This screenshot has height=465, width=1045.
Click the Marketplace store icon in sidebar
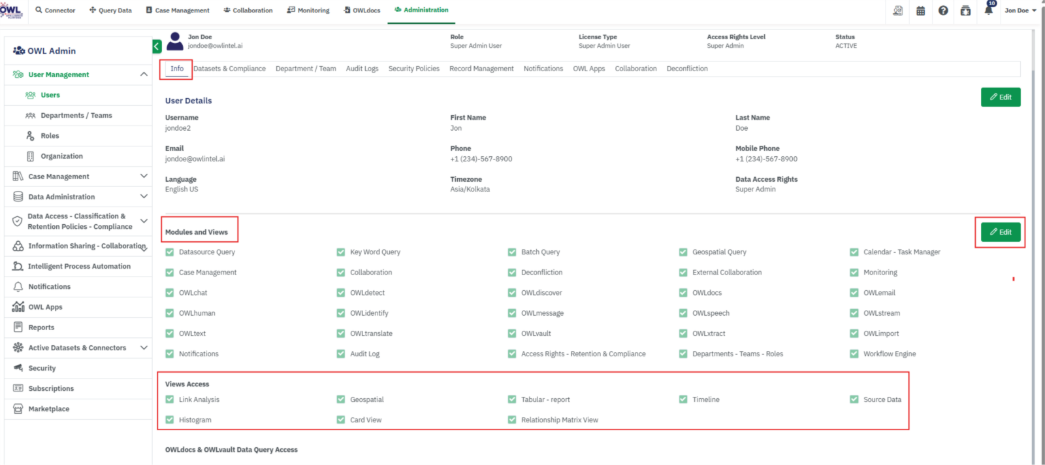click(x=19, y=408)
